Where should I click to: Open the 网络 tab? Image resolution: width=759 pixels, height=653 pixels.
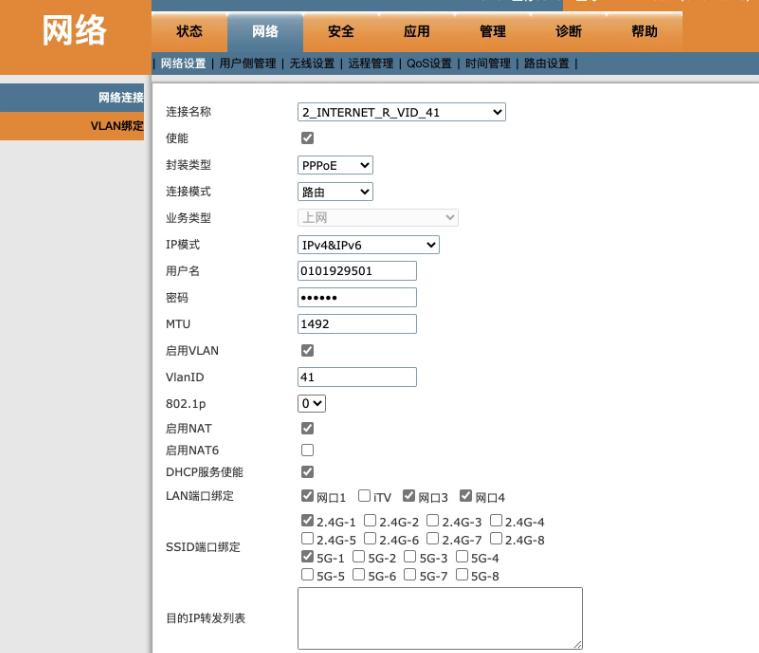click(265, 32)
